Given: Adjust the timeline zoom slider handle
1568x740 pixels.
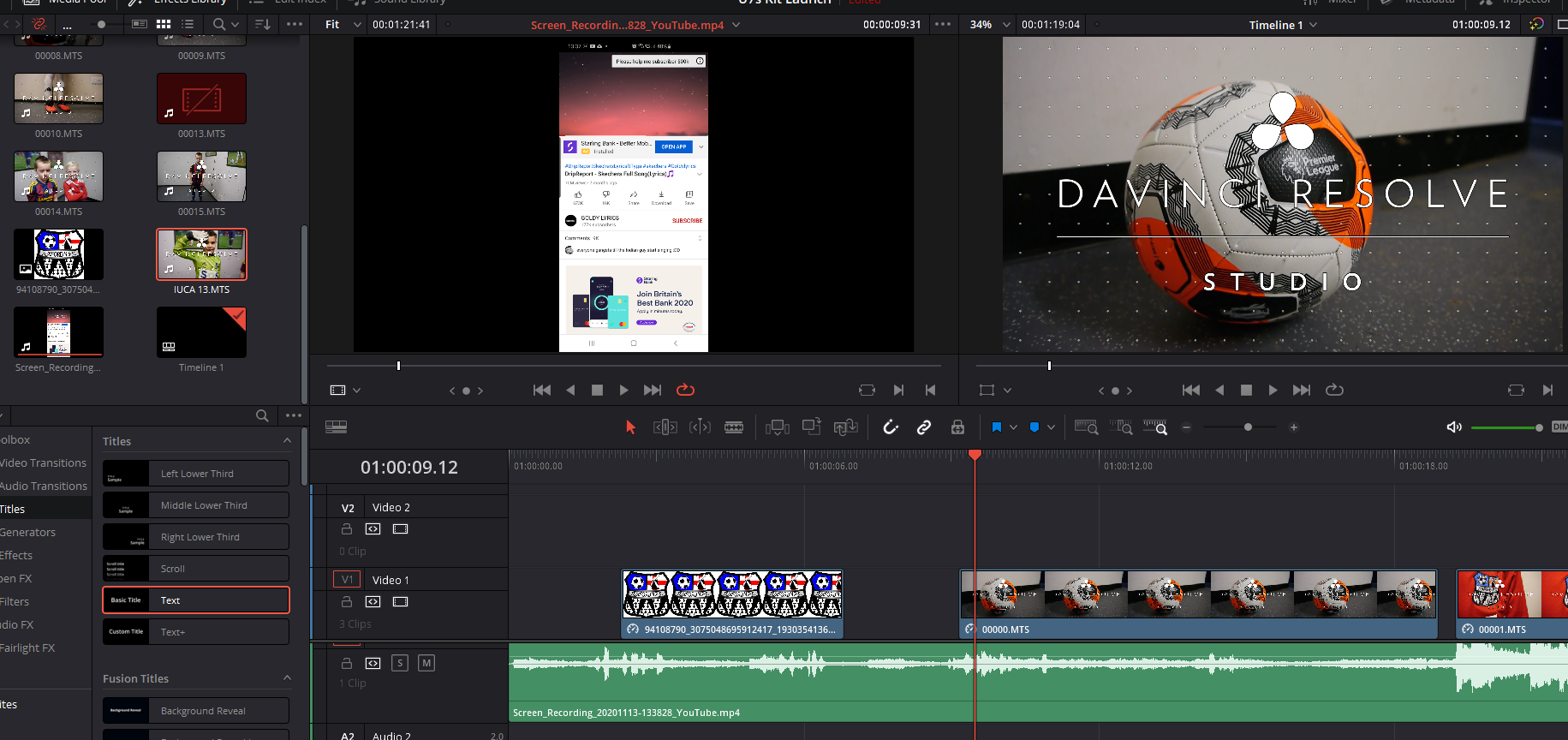Looking at the screenshot, I should (x=1248, y=427).
